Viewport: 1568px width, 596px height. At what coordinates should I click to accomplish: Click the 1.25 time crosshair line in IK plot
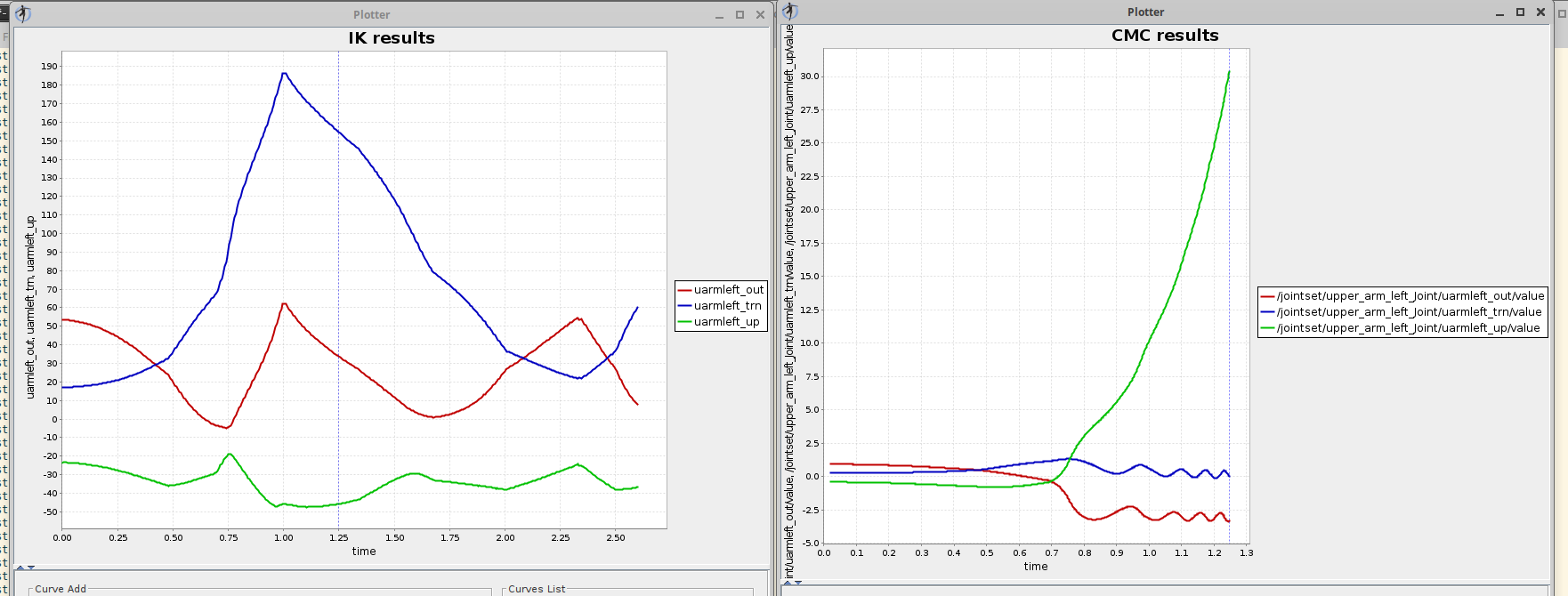(x=338, y=289)
